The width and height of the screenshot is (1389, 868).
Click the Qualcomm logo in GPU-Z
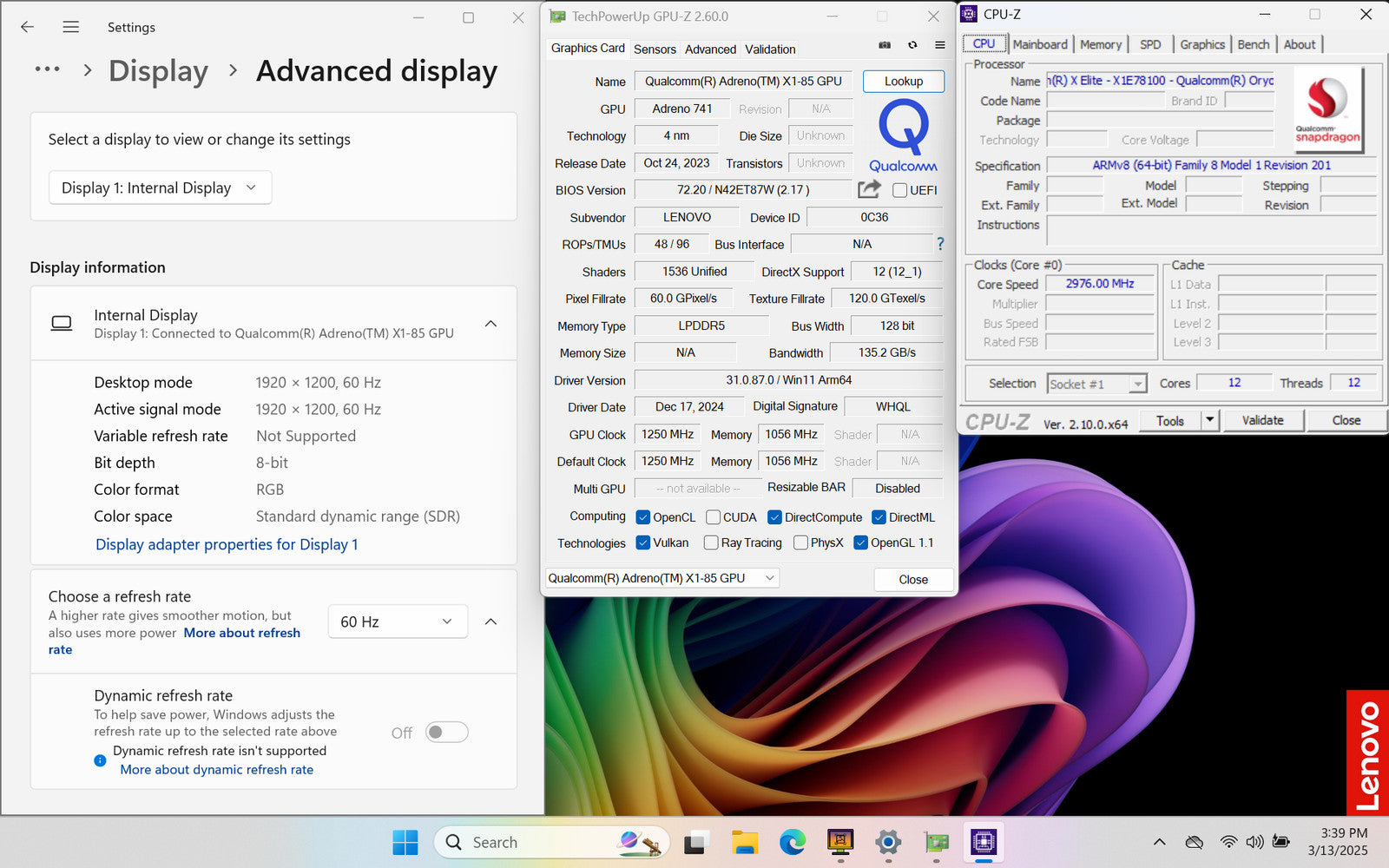click(x=904, y=135)
